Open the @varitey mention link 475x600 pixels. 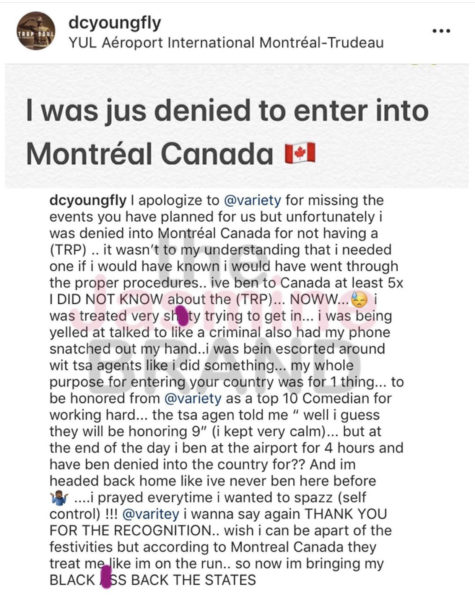[150, 514]
